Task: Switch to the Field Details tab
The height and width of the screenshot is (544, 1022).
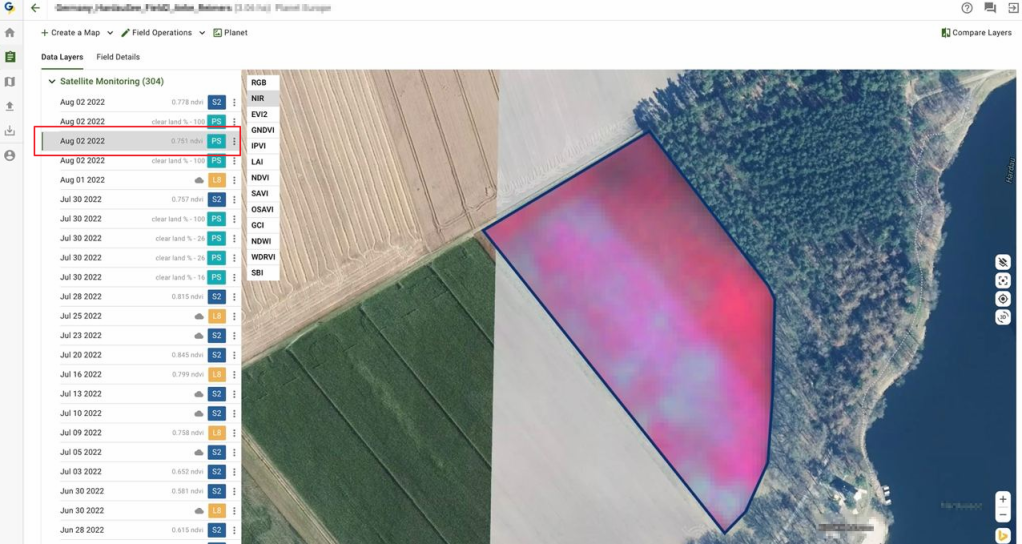Action: tap(118, 57)
